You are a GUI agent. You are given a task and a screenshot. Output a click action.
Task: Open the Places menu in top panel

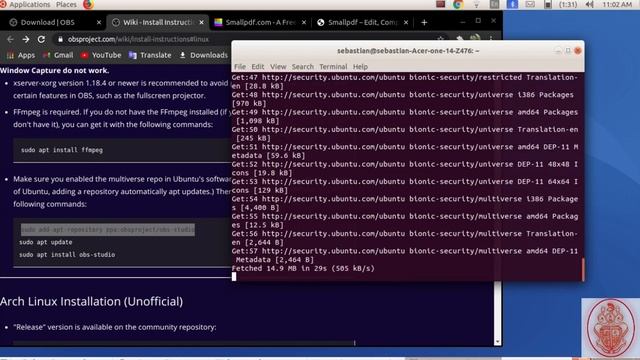[66, 4]
